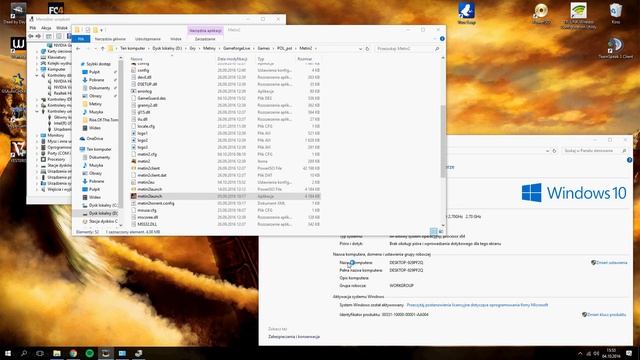Viewport: 640px width, 360px height.
Task: Switch to Zarządzanie ribbon tab
Action: click(x=205, y=39)
